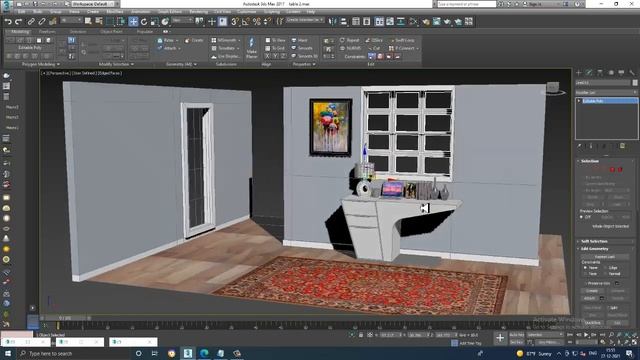The height and width of the screenshot is (360, 640).
Task: Click the QuickSlice button
Action: pos(593,322)
